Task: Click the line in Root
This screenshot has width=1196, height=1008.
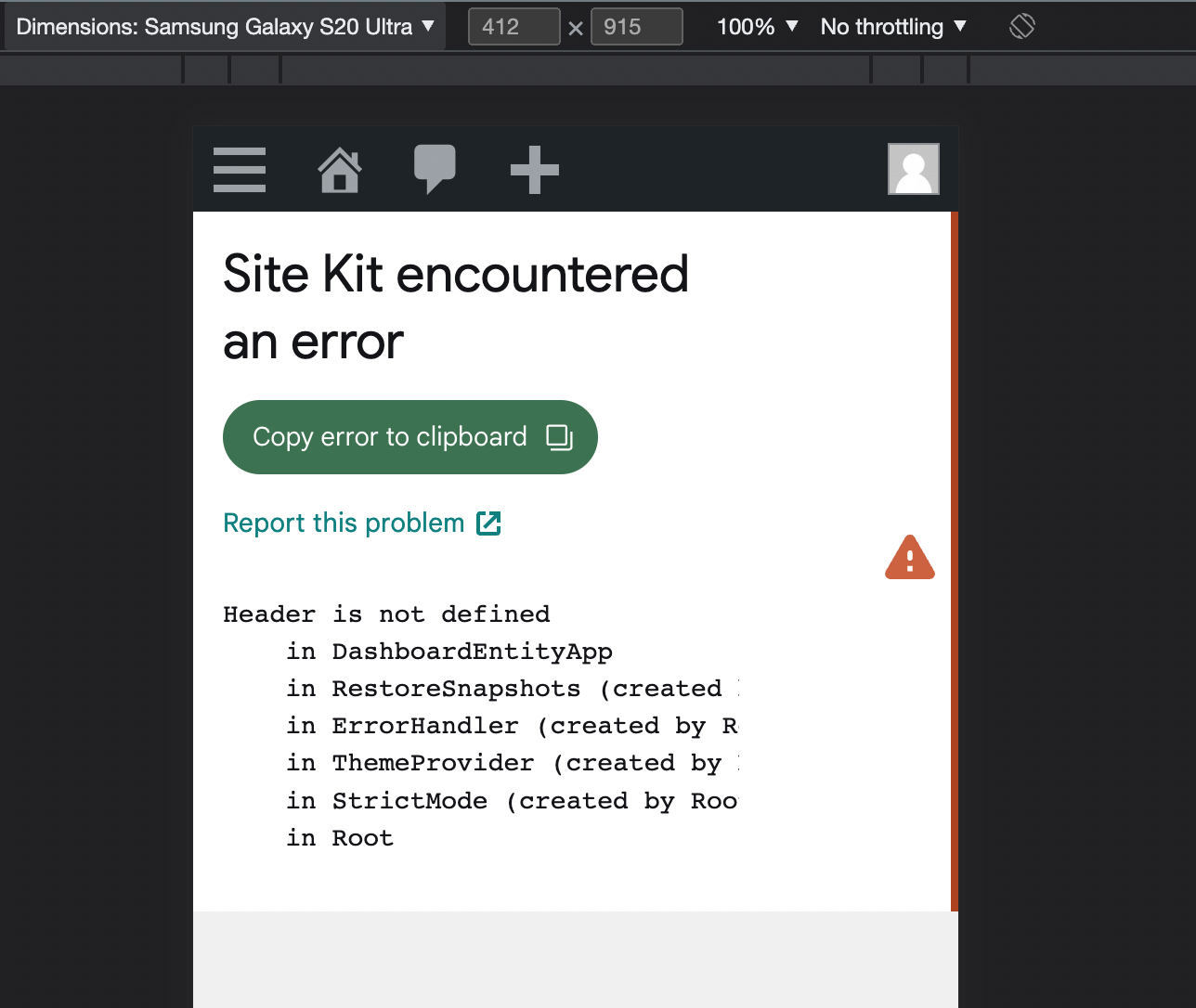Action: 340,838
